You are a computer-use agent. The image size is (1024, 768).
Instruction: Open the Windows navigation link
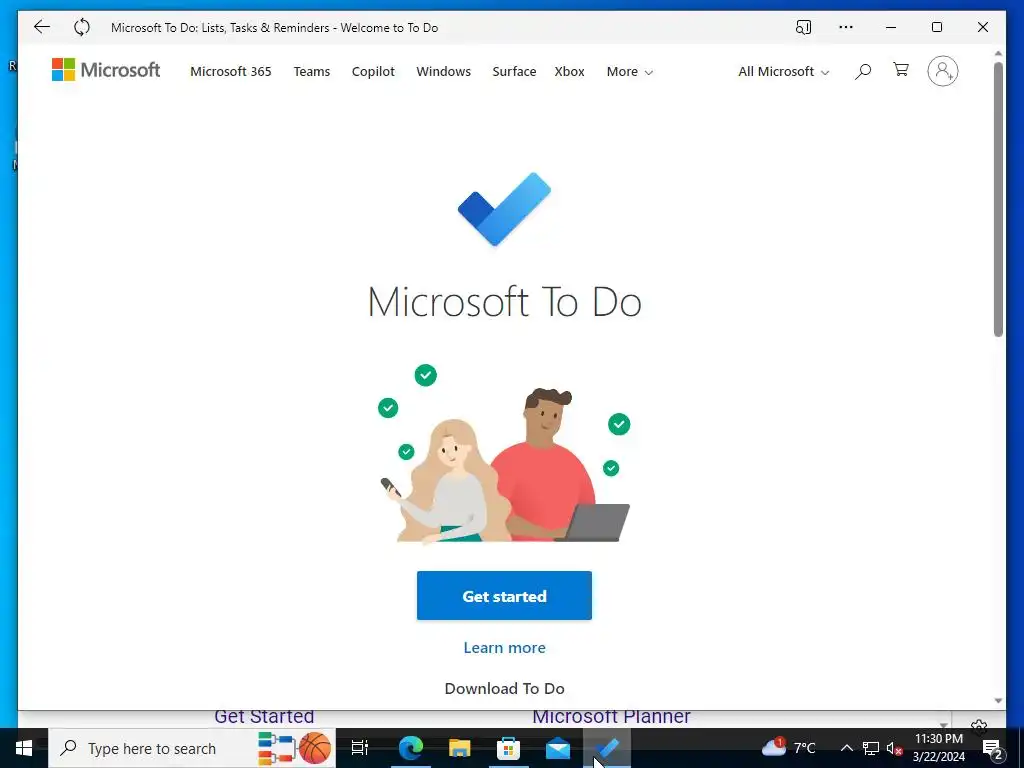coord(443,71)
